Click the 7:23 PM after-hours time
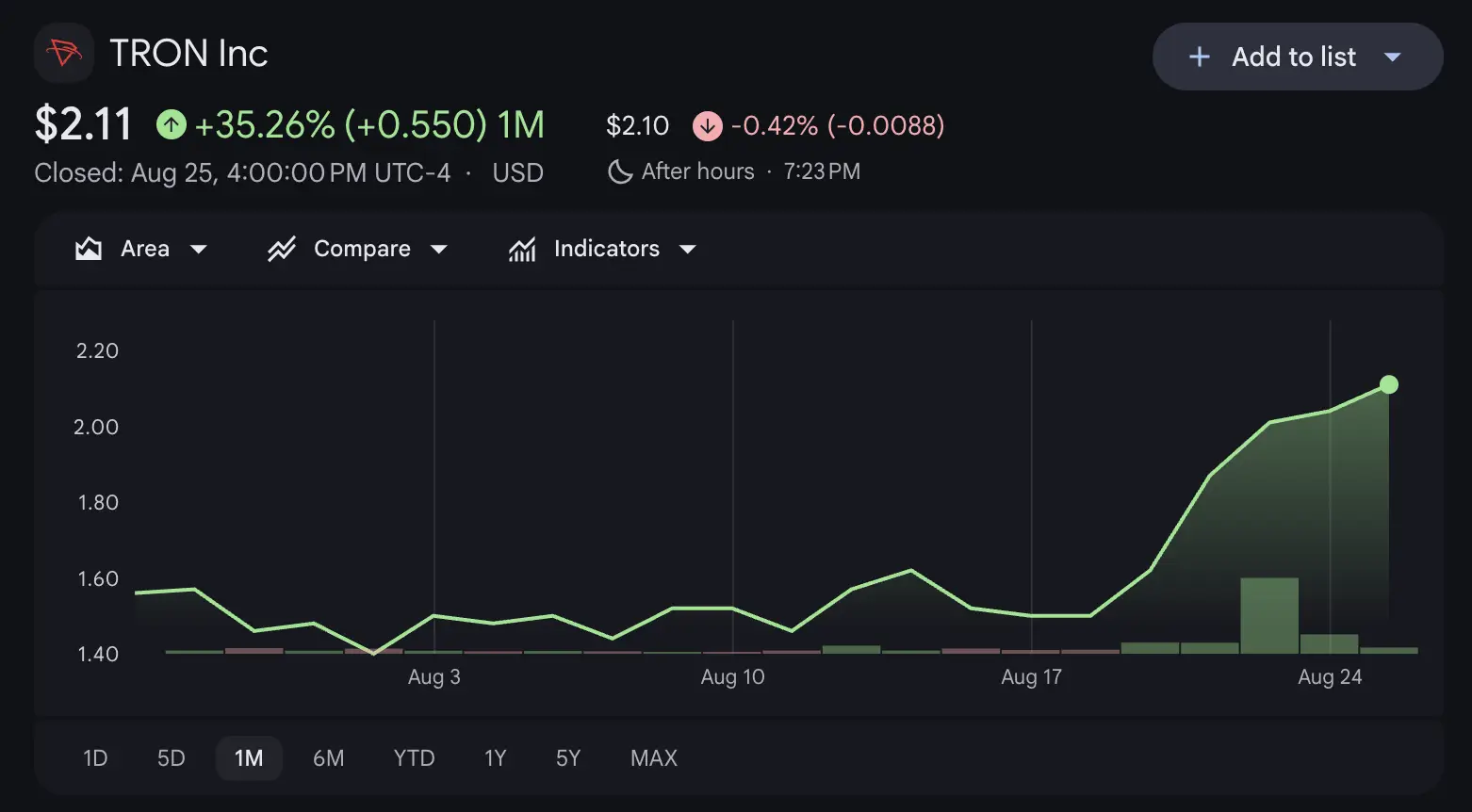The height and width of the screenshot is (812, 1472). (822, 171)
